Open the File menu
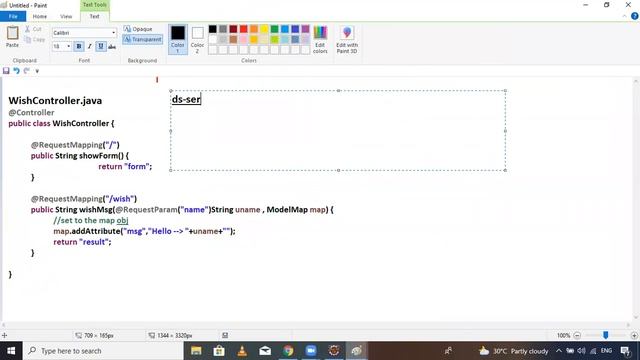Image resolution: width=640 pixels, height=360 pixels. [x=13, y=16]
